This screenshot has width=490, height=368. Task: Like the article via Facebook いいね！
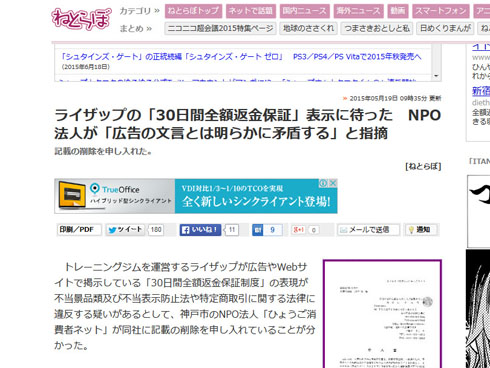click(200, 230)
